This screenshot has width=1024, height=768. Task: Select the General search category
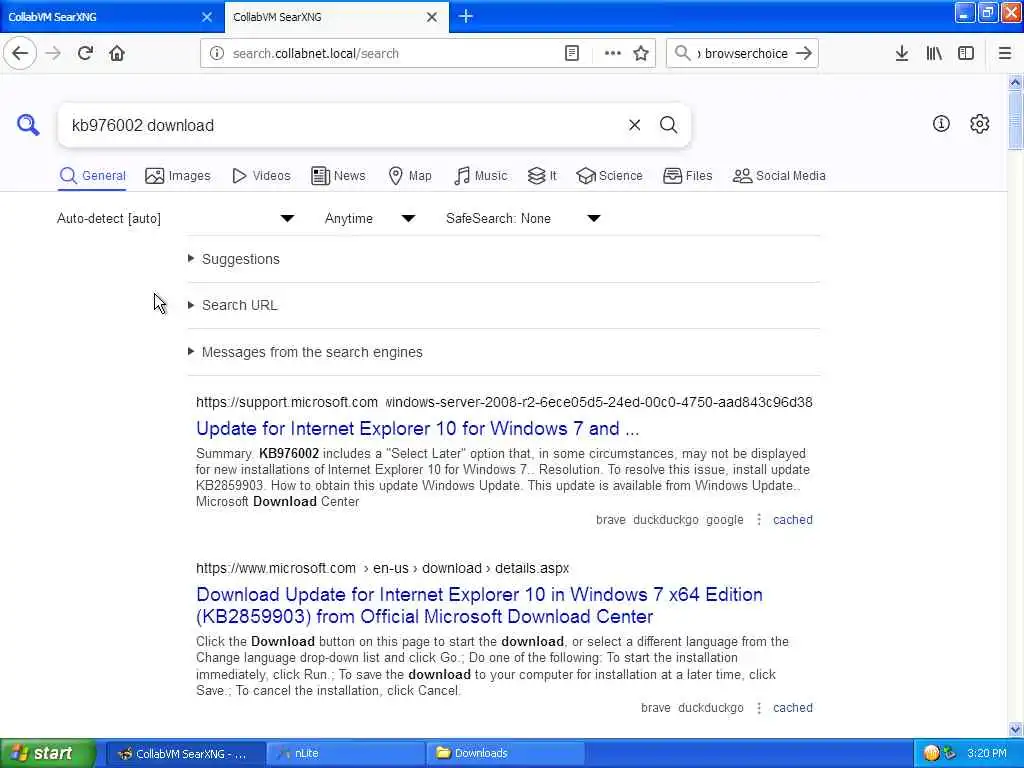[92, 176]
